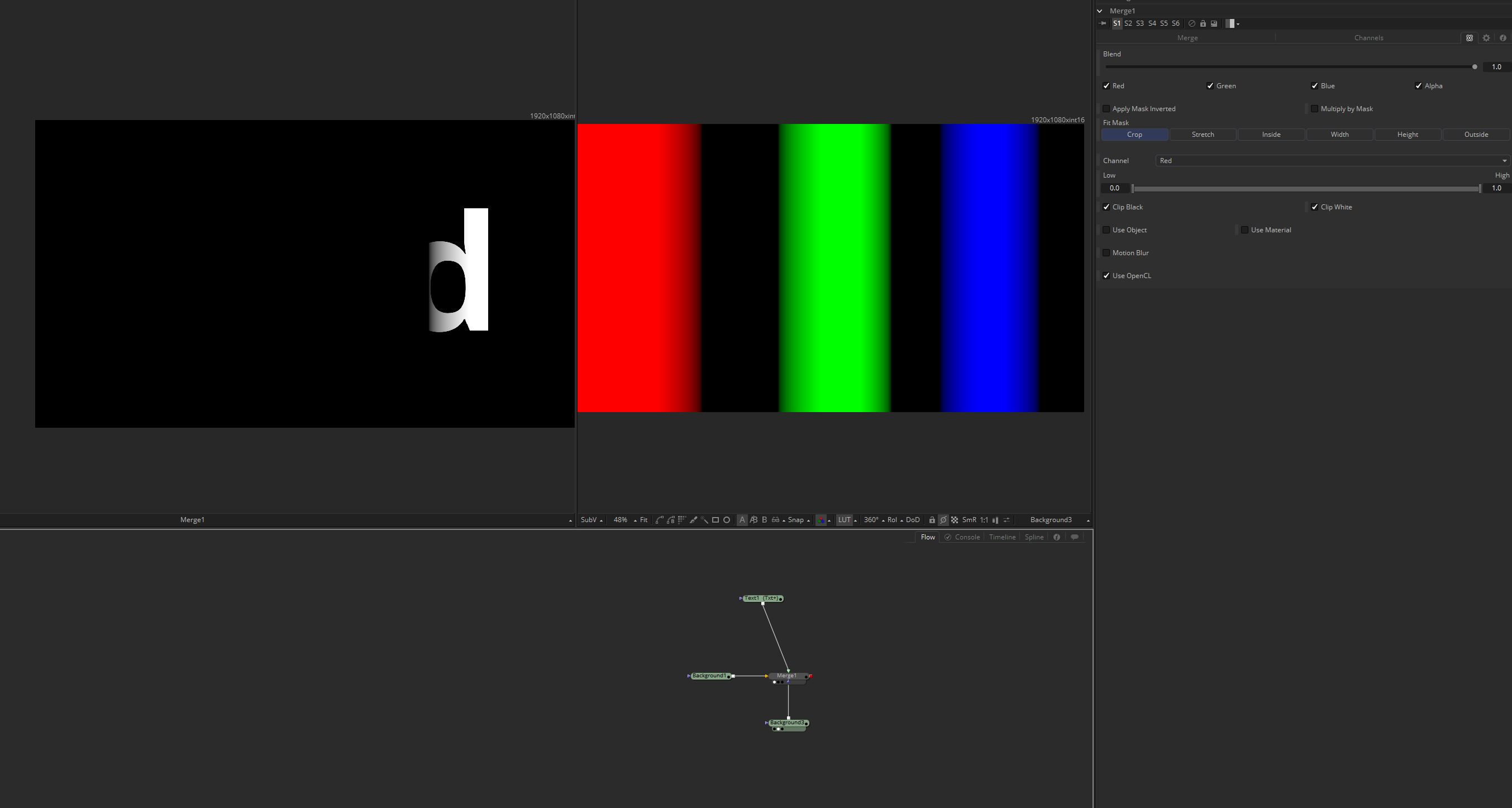Viewport: 1512px width, 808px height.
Task: Click the pass-through circle-slash icon in Merge1 header
Action: tap(1191, 23)
